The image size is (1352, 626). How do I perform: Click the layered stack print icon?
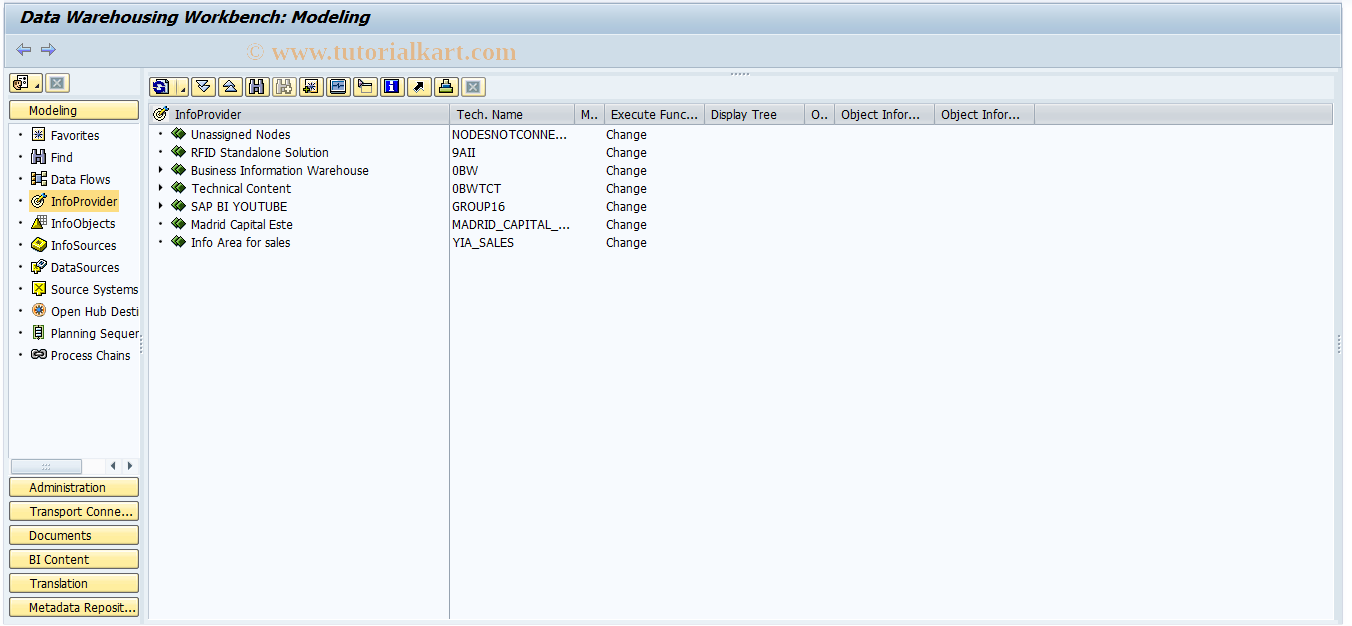point(446,87)
